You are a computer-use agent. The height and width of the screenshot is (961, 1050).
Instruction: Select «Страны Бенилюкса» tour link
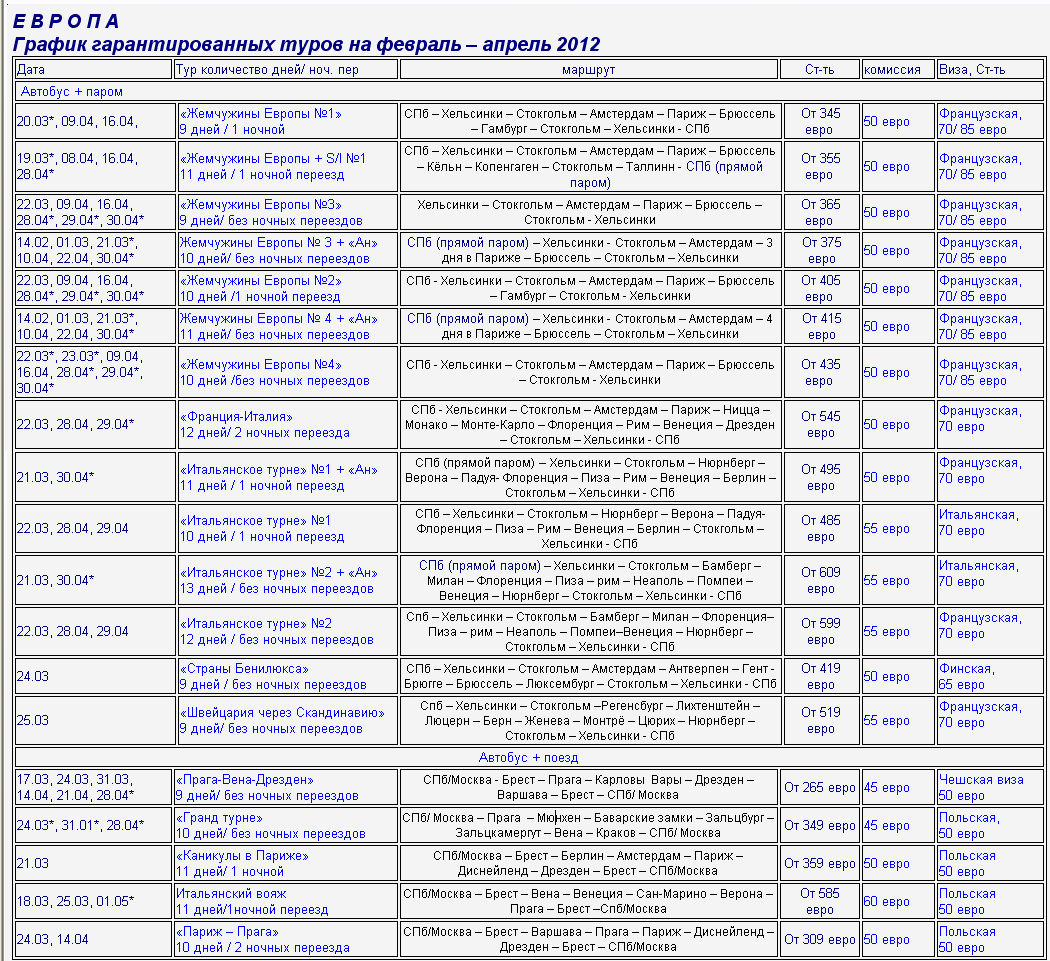pyautogui.click(x=244, y=668)
